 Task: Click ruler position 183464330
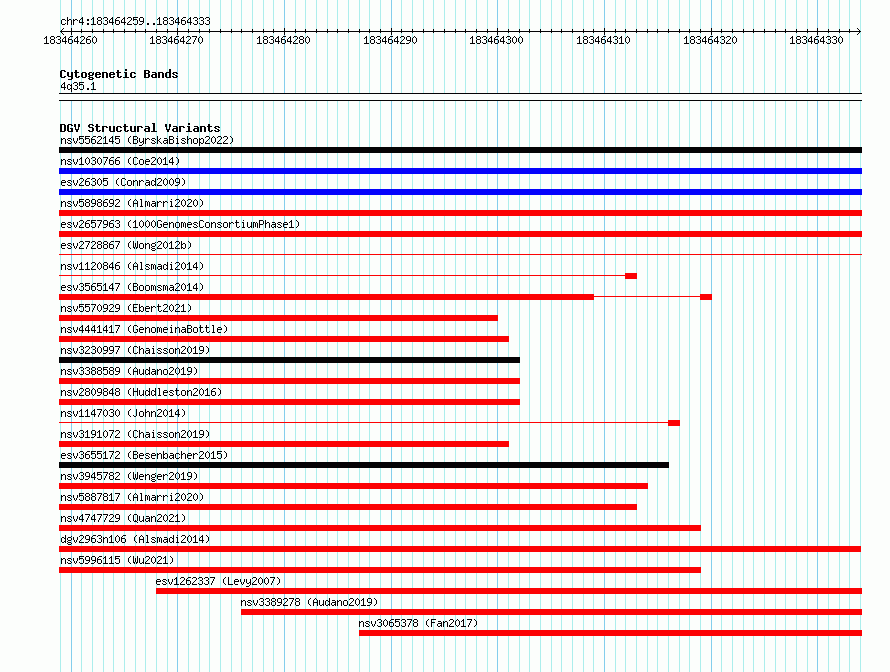click(817, 40)
